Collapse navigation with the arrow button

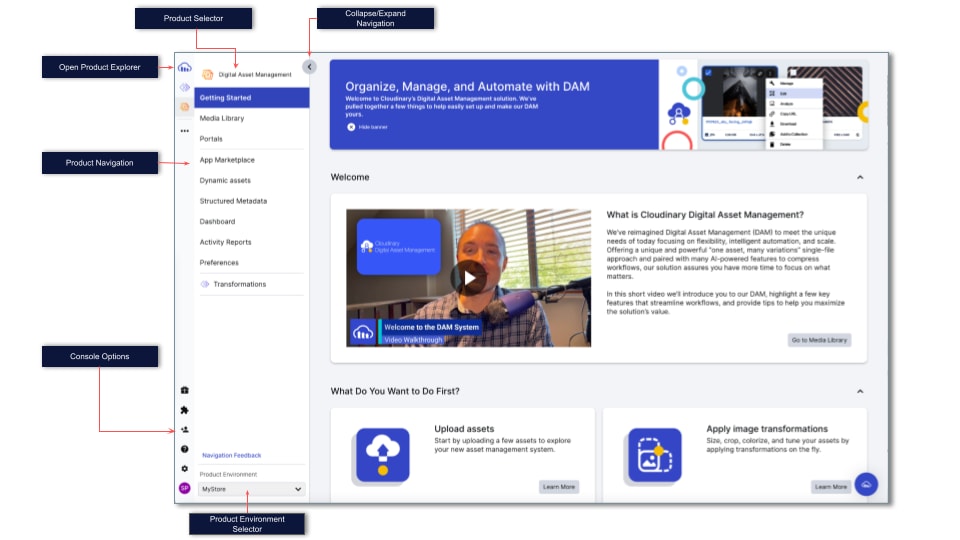[x=309, y=67]
